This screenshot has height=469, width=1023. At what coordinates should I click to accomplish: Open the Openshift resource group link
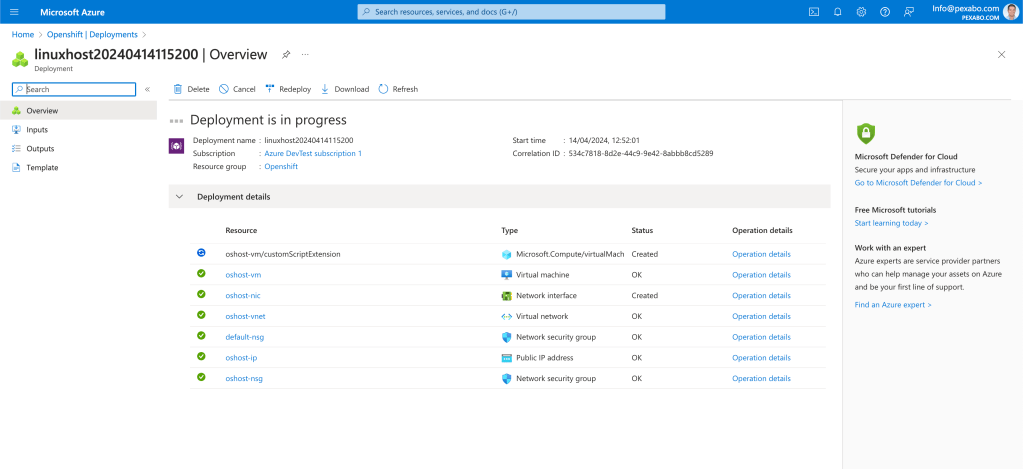pyautogui.click(x=281, y=166)
